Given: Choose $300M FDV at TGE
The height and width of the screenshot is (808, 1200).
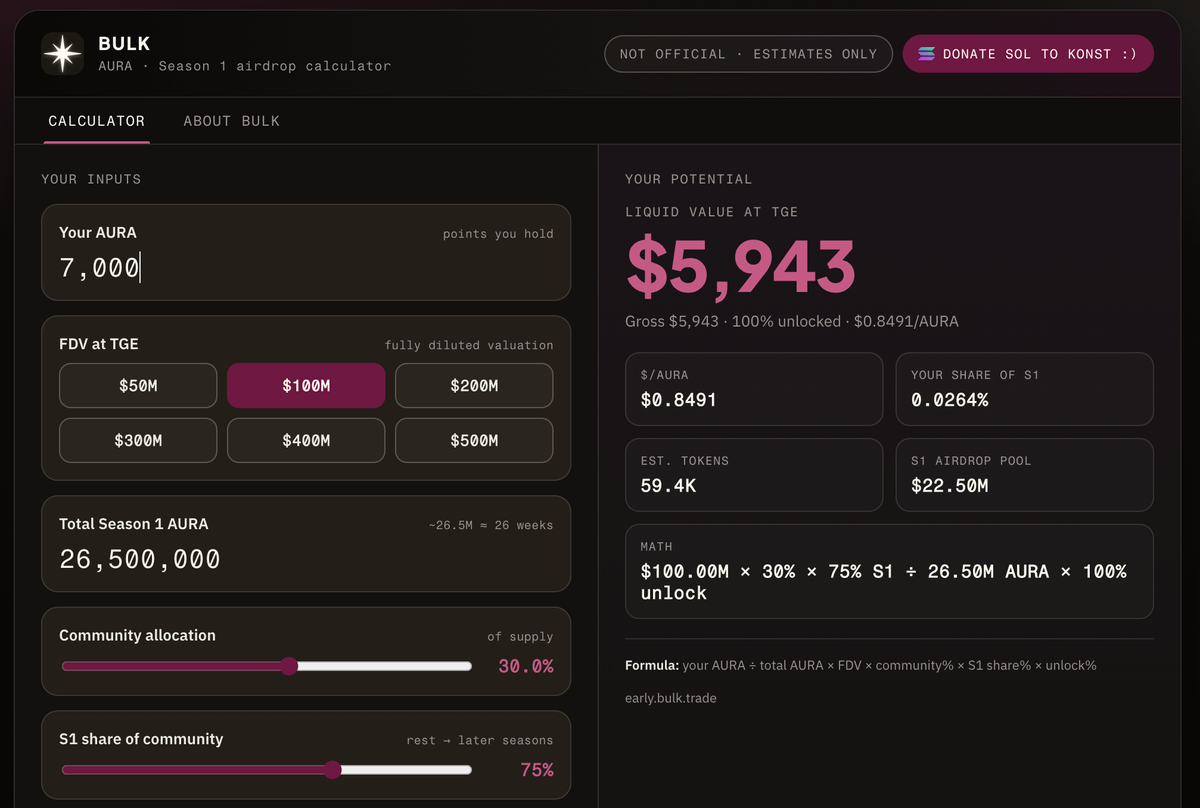Looking at the screenshot, I should (138, 440).
